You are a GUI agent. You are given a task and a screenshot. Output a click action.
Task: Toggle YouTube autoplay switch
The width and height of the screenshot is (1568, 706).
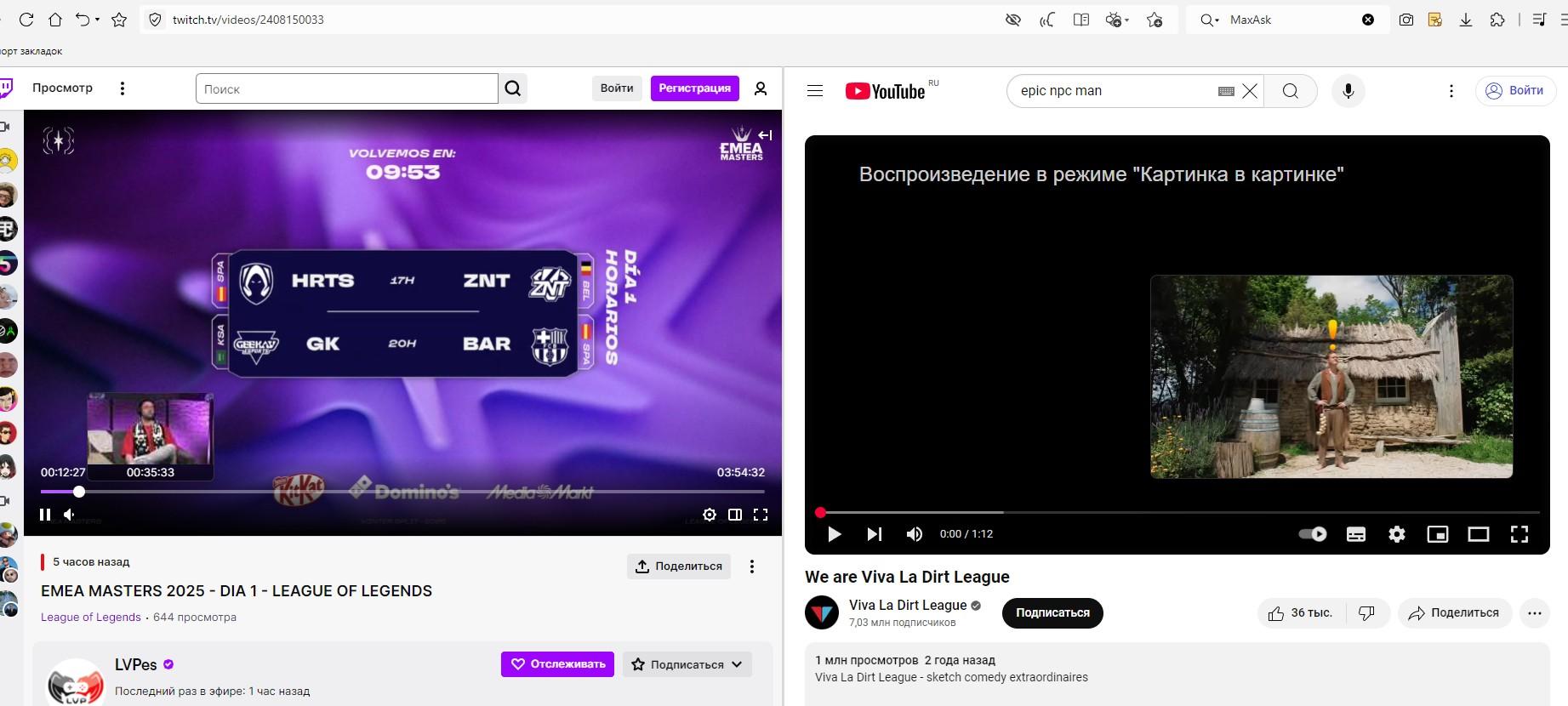click(x=1313, y=534)
